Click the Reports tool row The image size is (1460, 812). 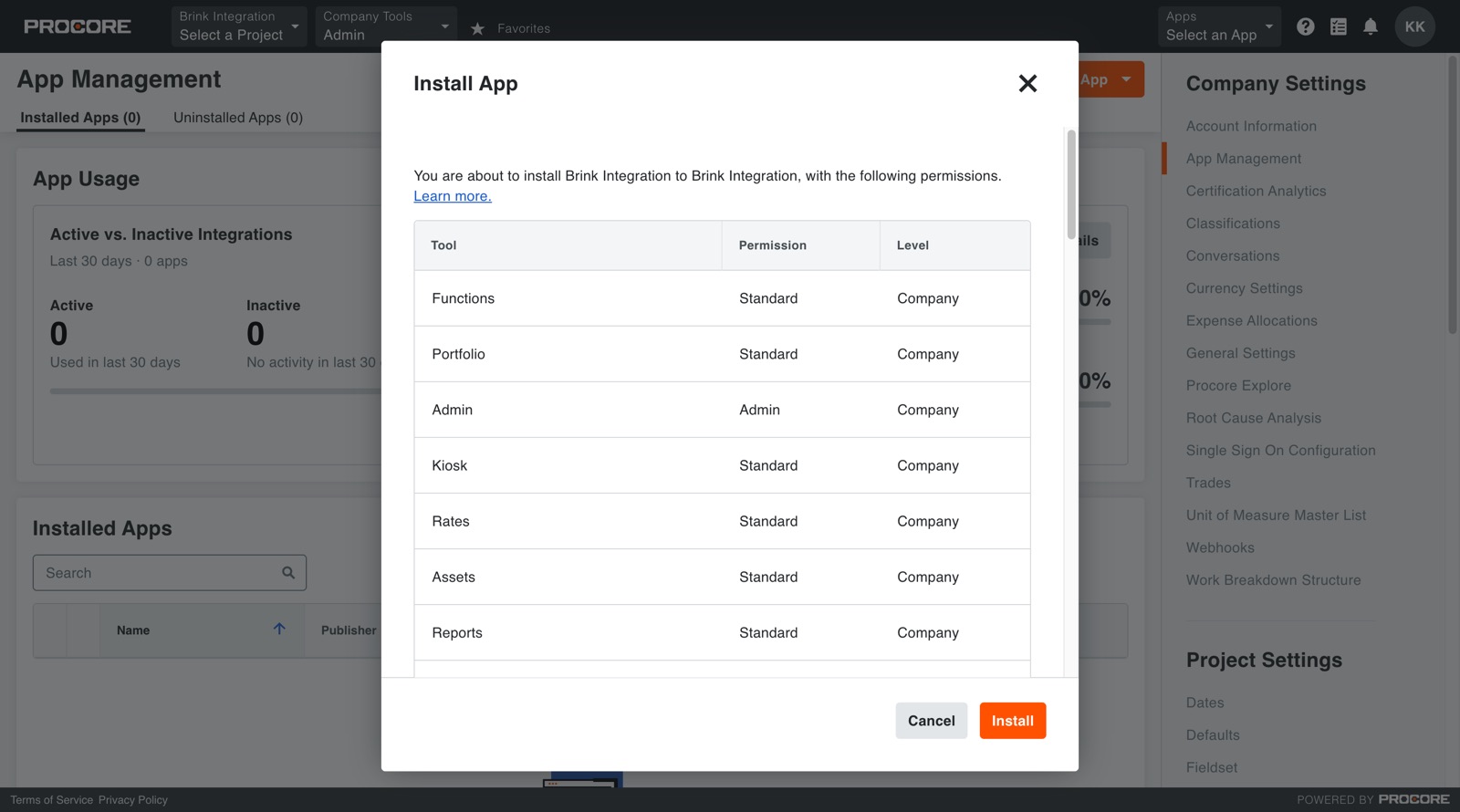point(722,632)
